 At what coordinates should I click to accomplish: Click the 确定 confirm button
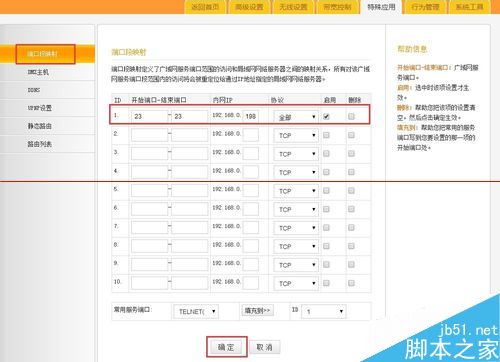point(226,347)
